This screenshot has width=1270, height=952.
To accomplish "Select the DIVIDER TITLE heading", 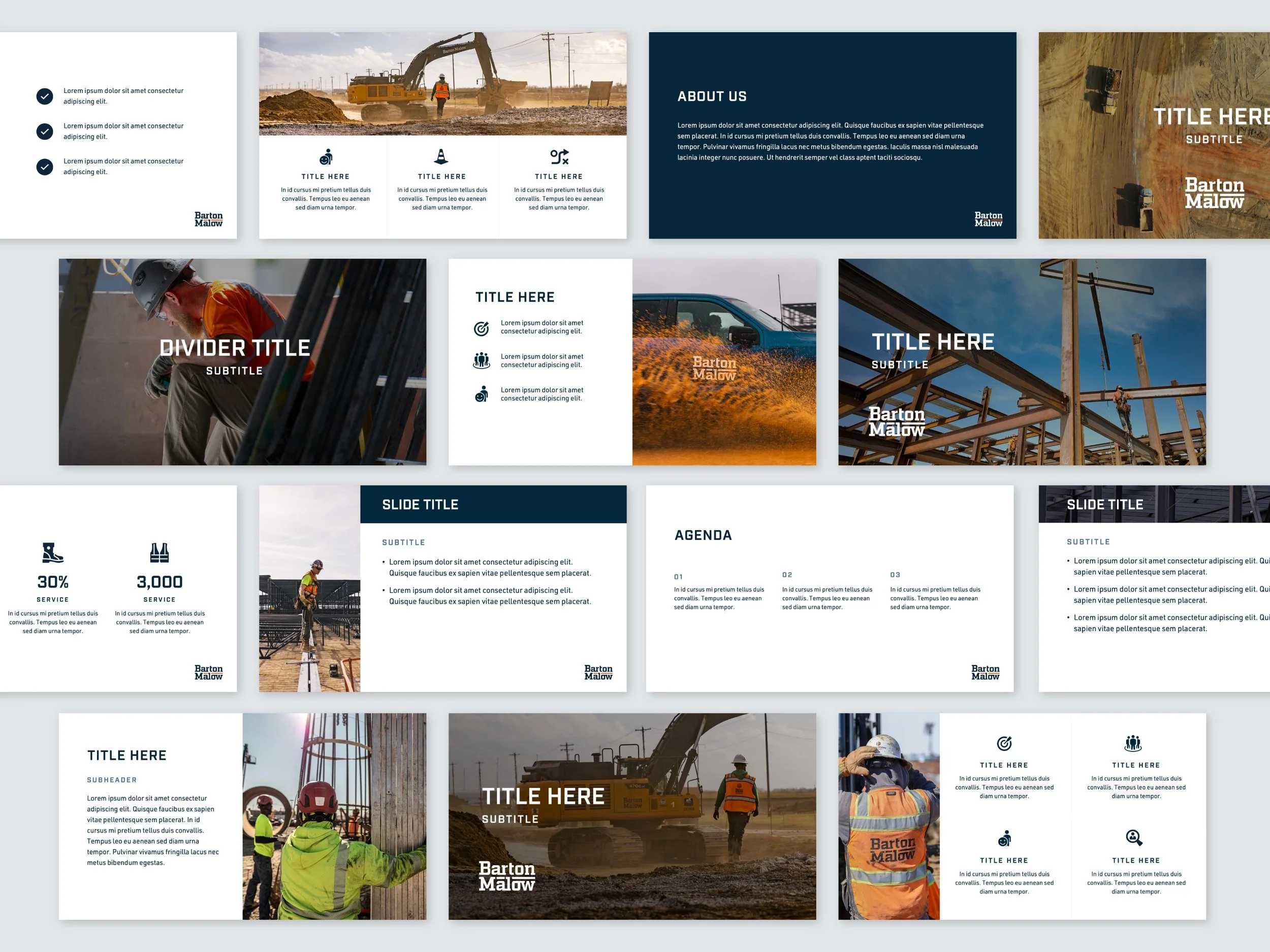I will coord(235,348).
